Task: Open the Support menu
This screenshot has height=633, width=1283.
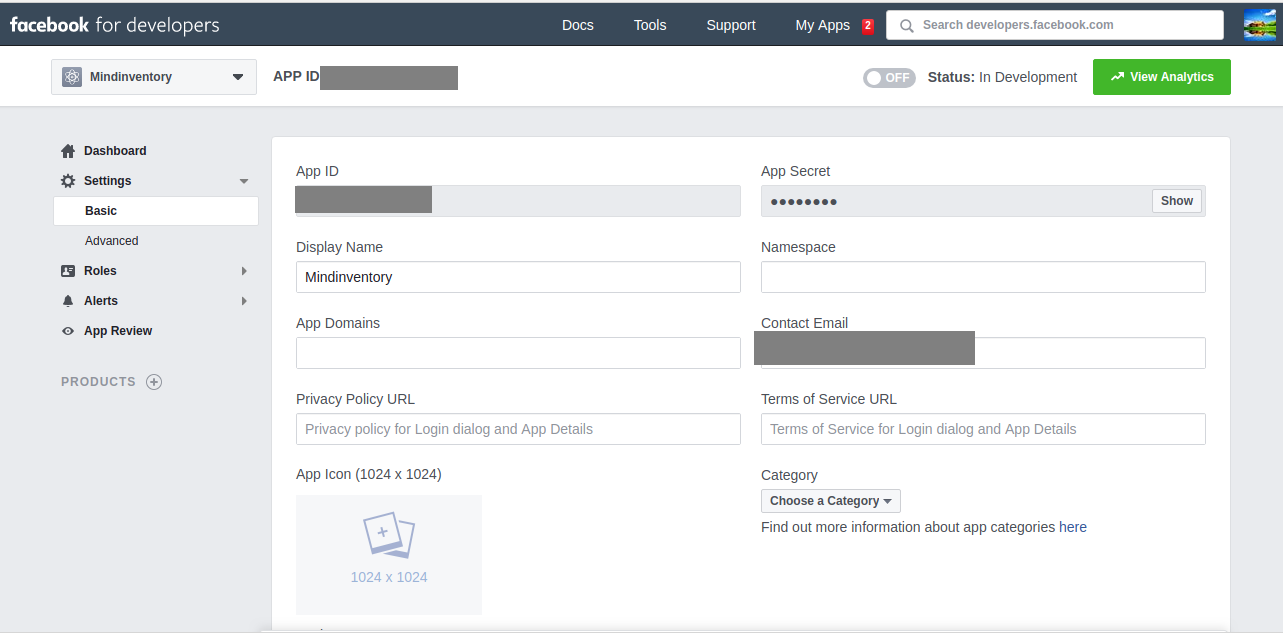Action: click(x=731, y=25)
